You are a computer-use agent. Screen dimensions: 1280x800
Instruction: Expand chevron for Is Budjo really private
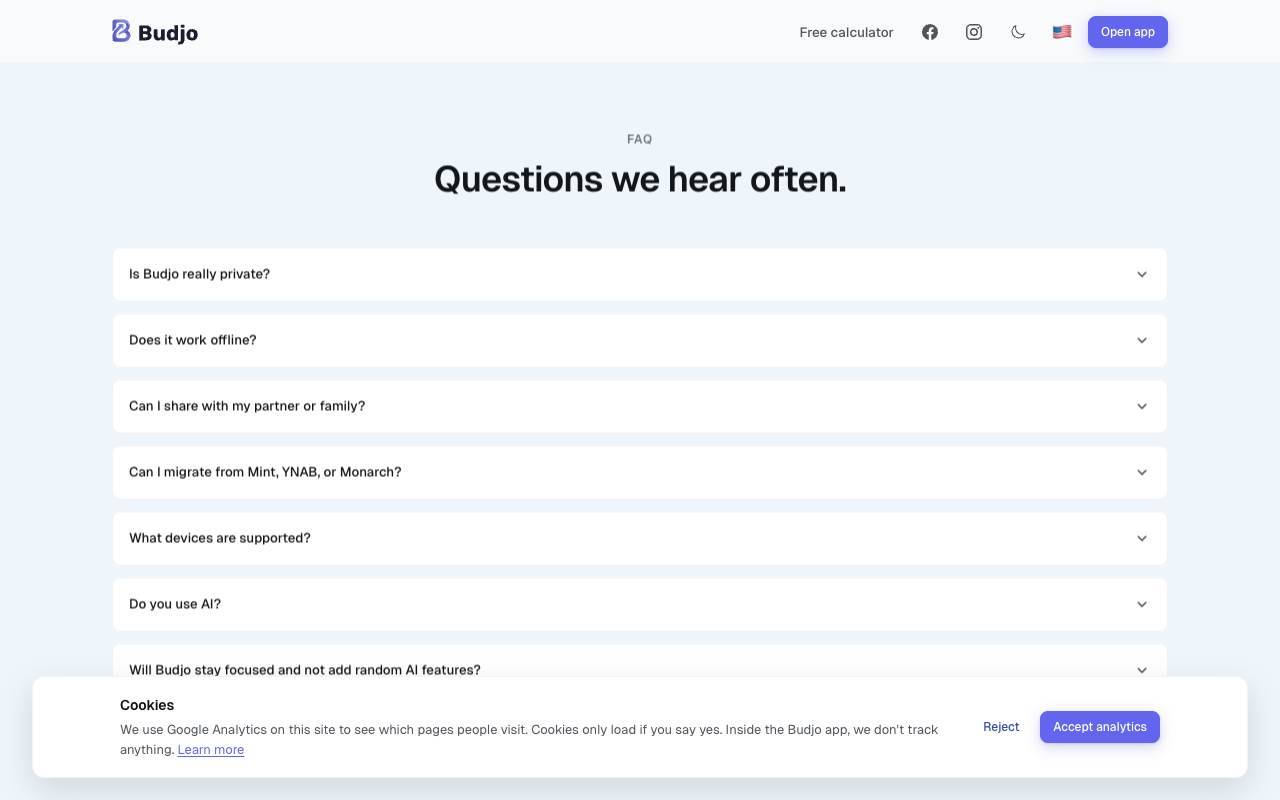pos(1142,274)
